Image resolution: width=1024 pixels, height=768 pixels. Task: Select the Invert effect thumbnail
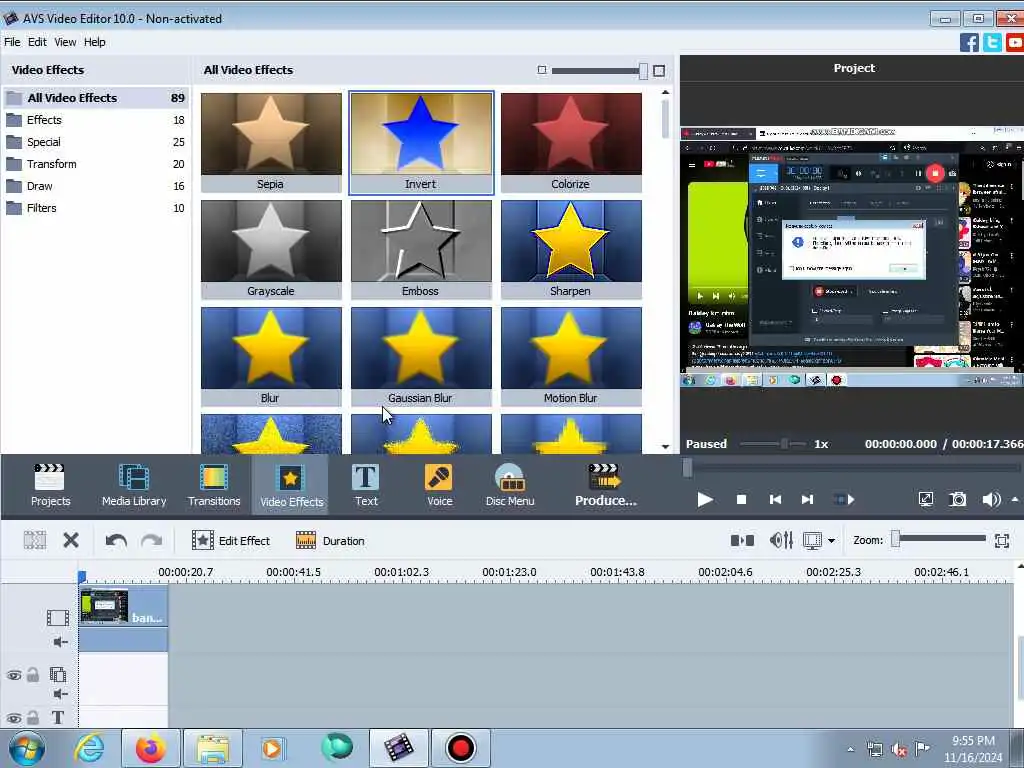click(x=421, y=142)
